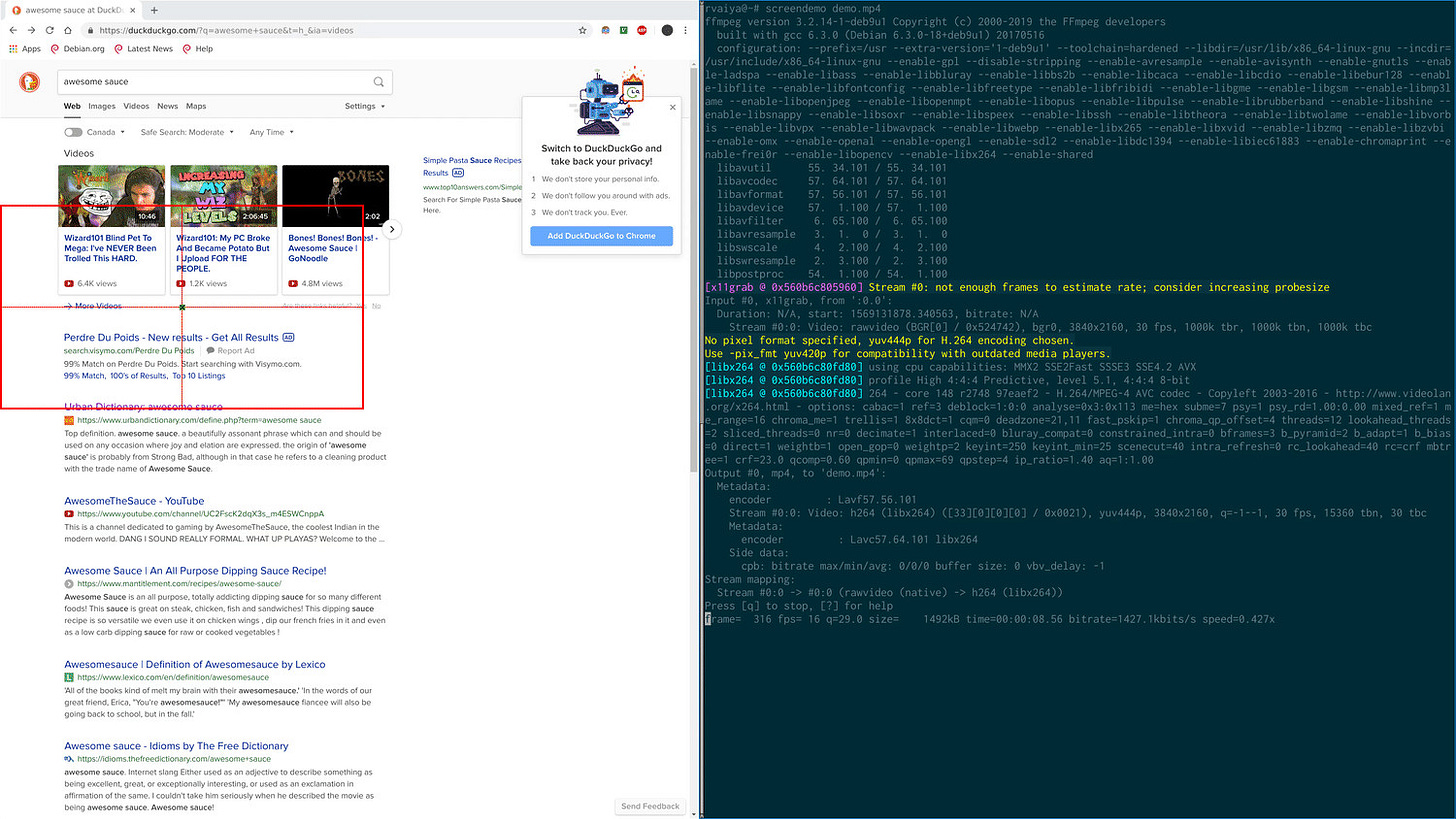Click the 'frame= 316 fps= 16' status line
This screenshot has width=1456, height=819.
pos(989,619)
